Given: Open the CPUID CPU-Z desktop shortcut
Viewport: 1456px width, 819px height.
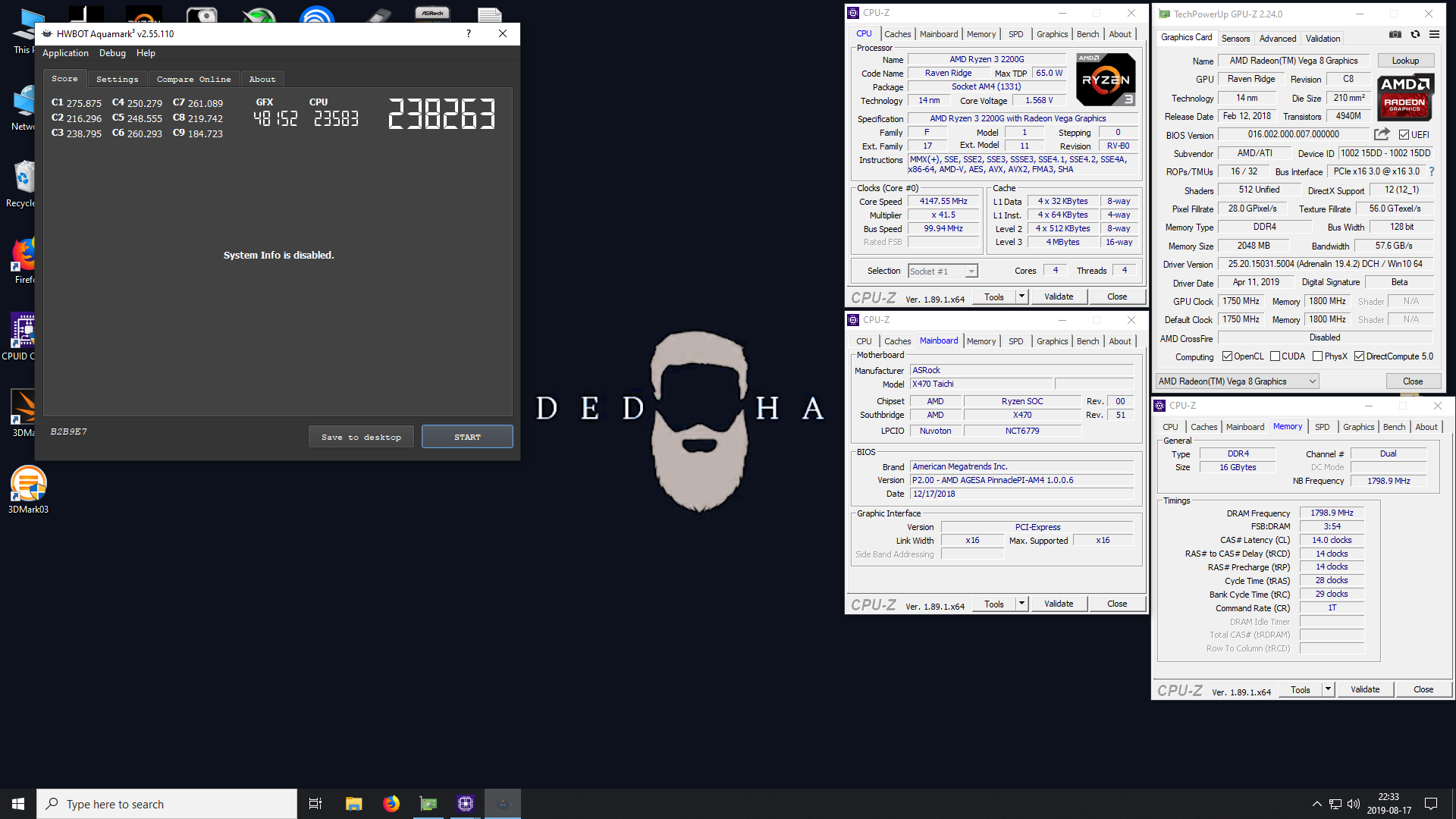Looking at the screenshot, I should pos(21,337).
